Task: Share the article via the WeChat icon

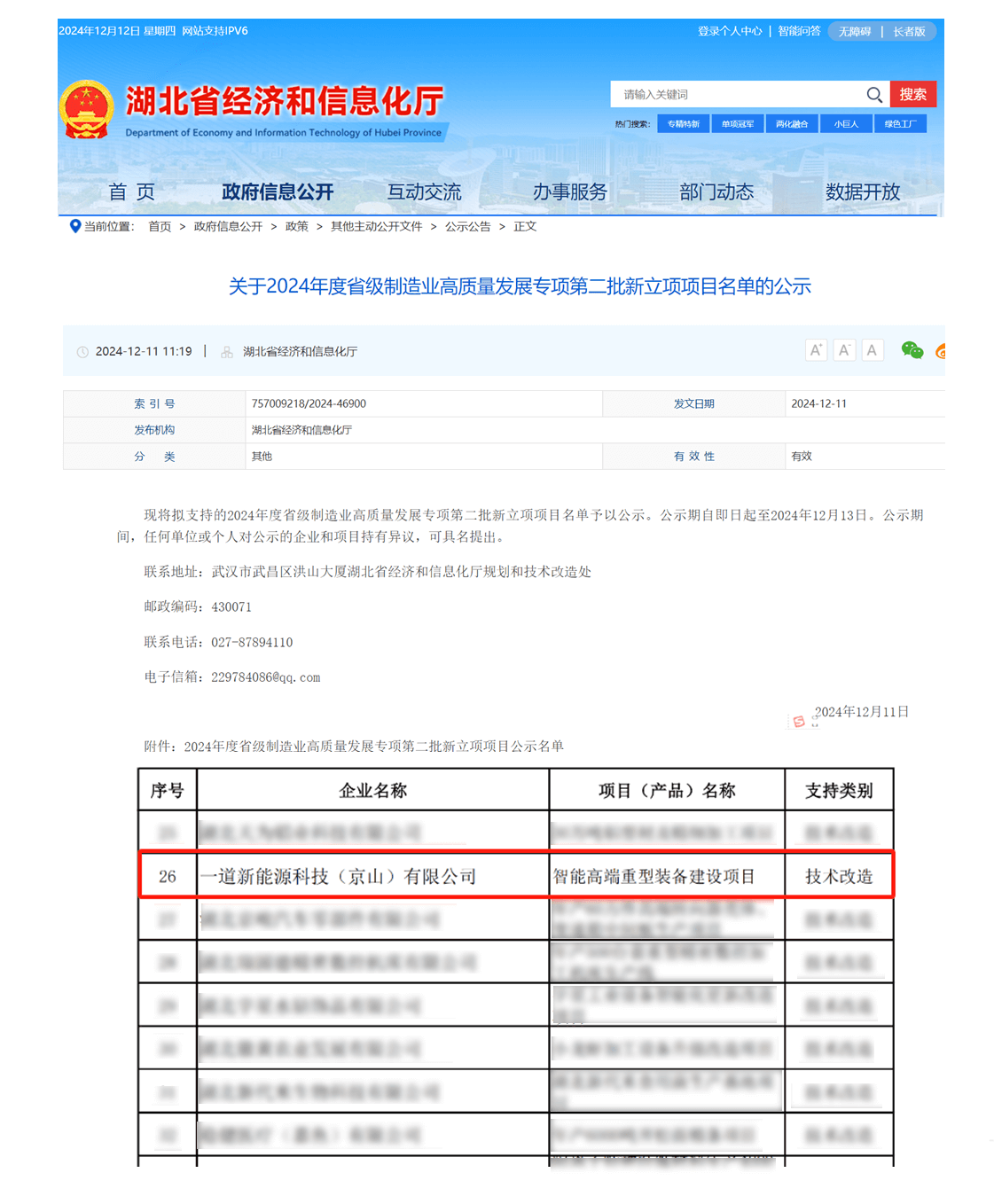Action: point(912,350)
